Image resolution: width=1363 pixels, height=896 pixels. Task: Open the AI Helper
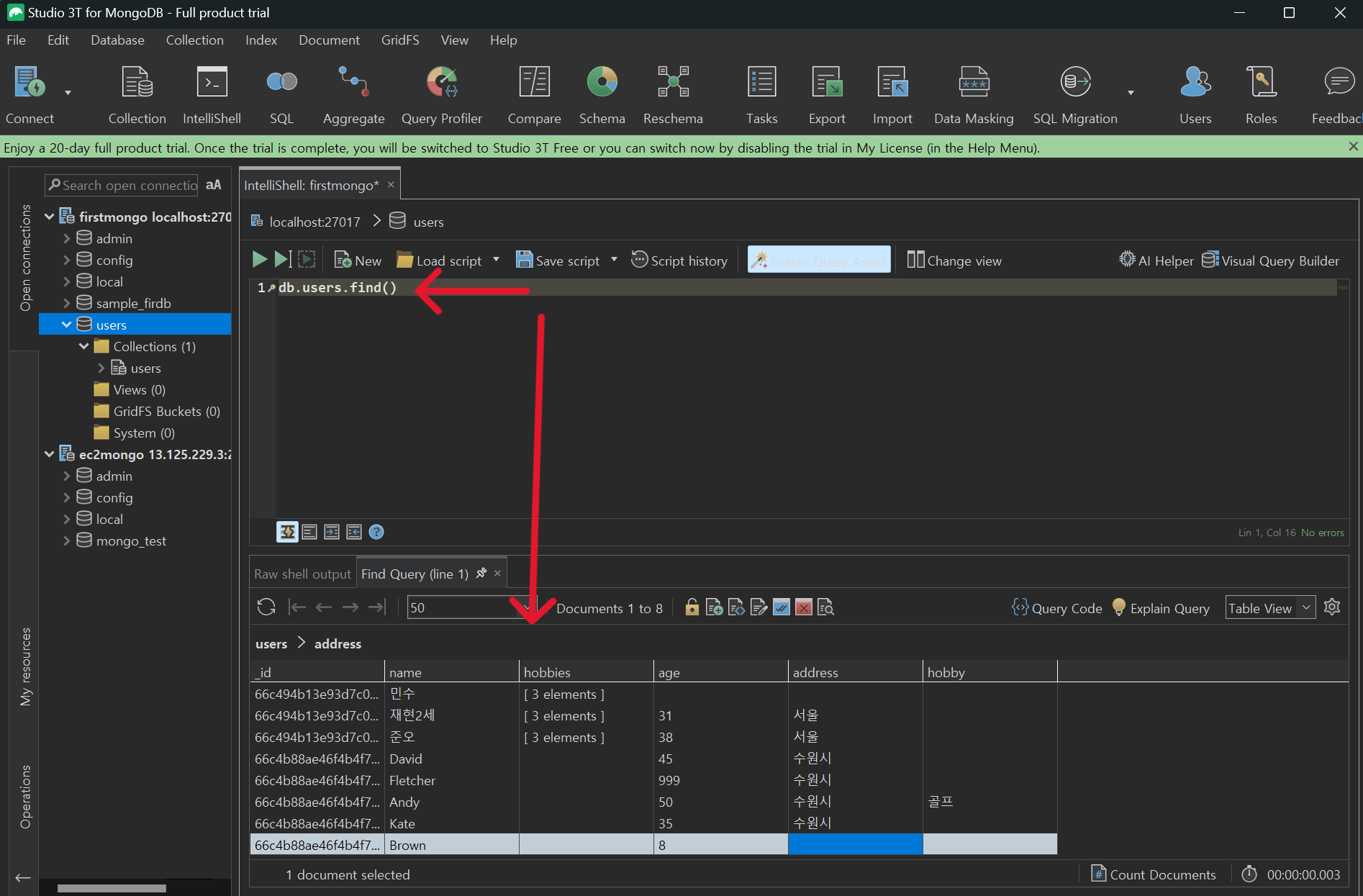[1156, 260]
